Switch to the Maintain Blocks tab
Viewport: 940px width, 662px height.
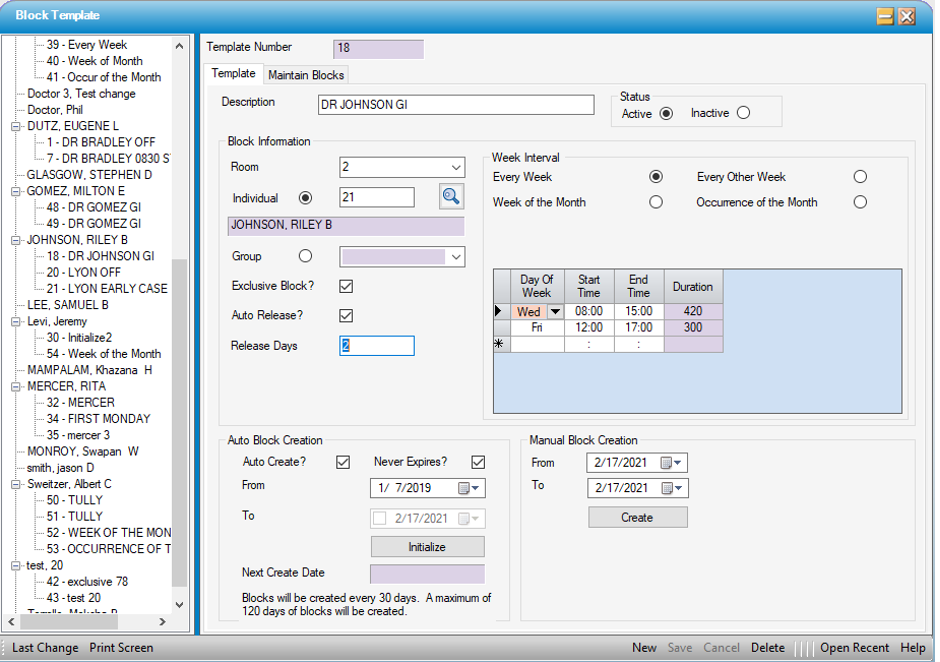[306, 75]
